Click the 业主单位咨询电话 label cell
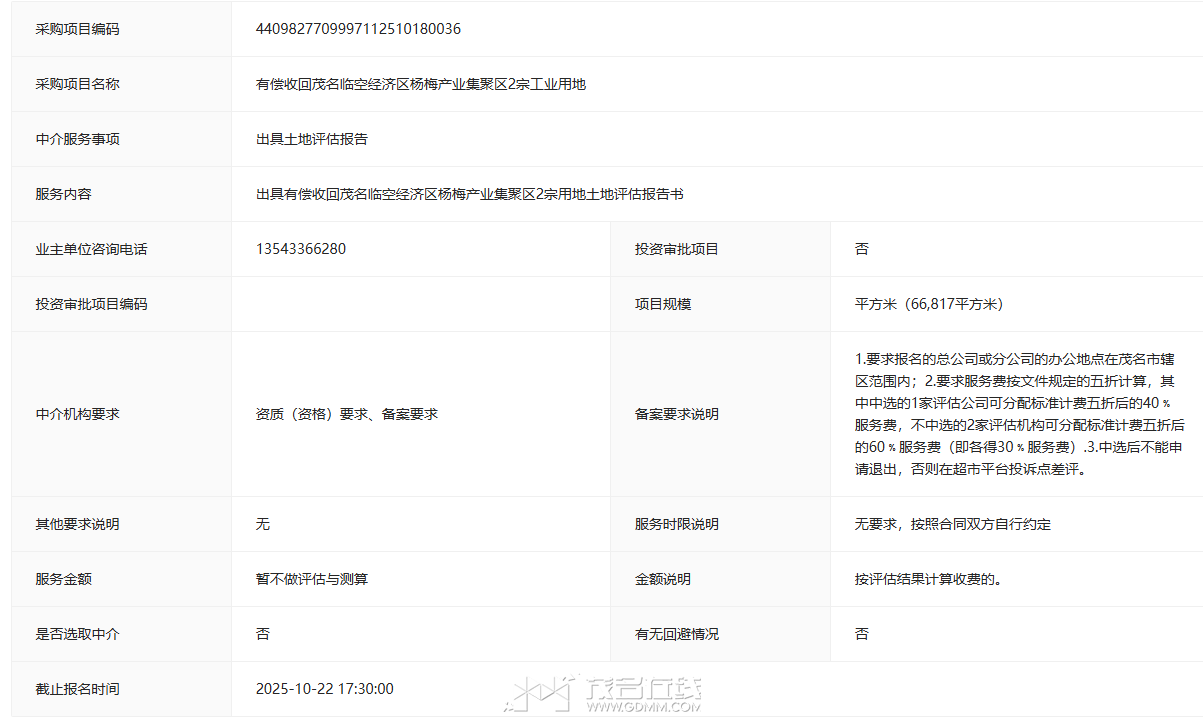1203x717 pixels. pyautogui.click(x=91, y=249)
